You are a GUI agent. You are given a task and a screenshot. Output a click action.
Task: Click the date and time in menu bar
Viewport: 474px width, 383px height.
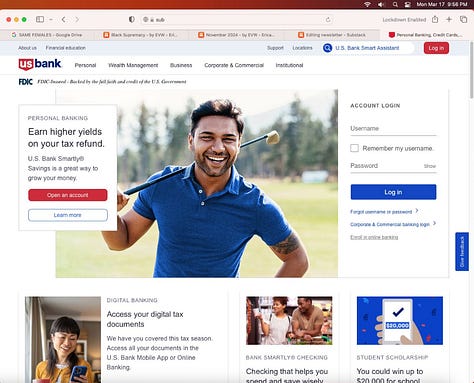(x=442, y=4)
